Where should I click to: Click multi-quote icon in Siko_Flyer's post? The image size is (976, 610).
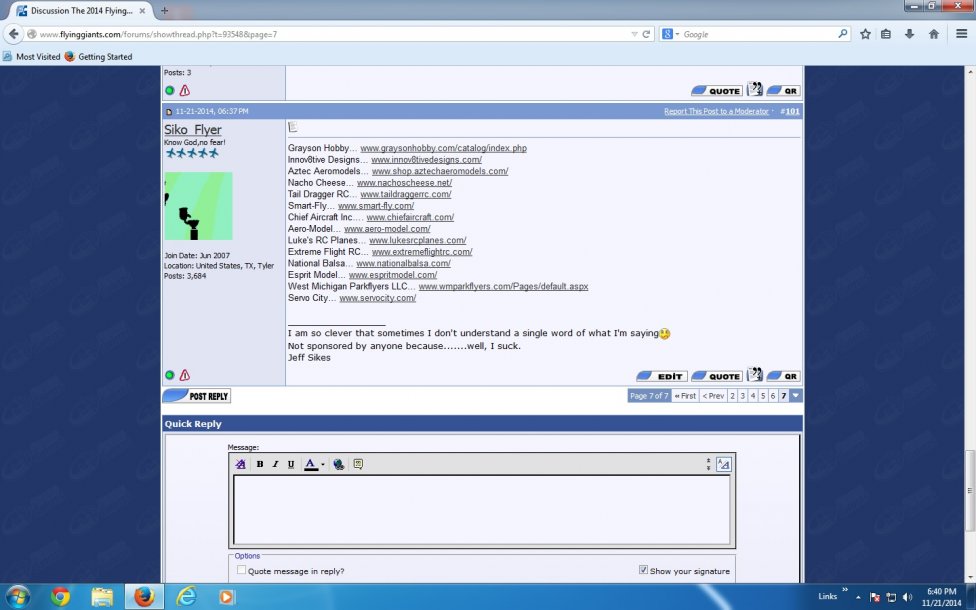(x=754, y=375)
